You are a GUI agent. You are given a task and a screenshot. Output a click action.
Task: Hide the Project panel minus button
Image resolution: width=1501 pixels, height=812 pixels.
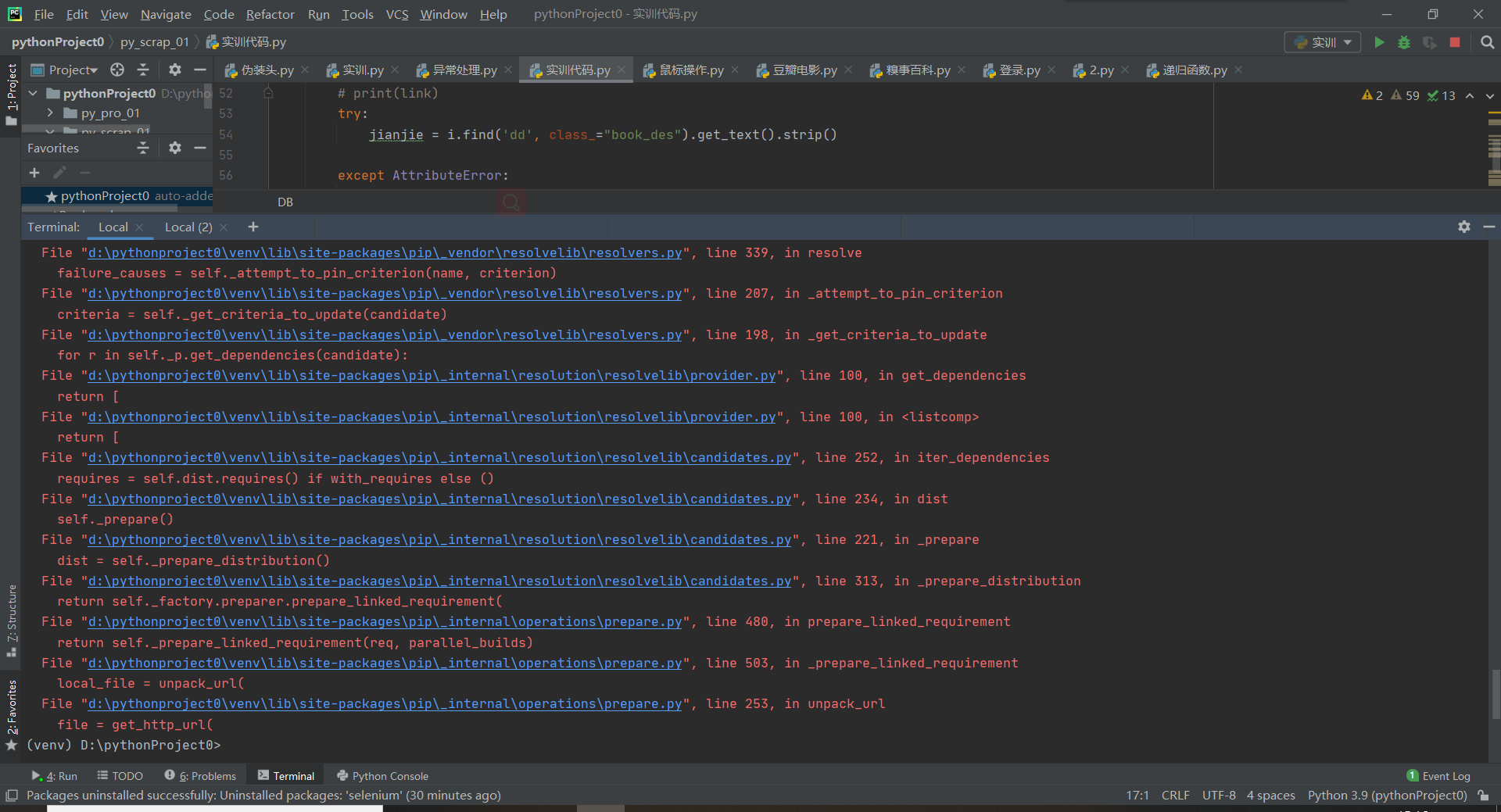(200, 70)
